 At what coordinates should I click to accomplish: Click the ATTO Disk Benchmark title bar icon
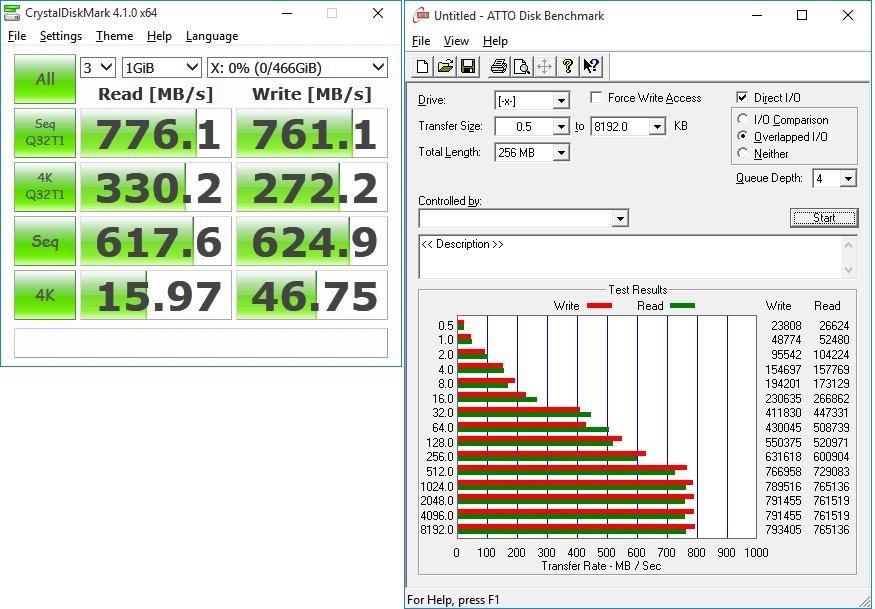(420, 15)
